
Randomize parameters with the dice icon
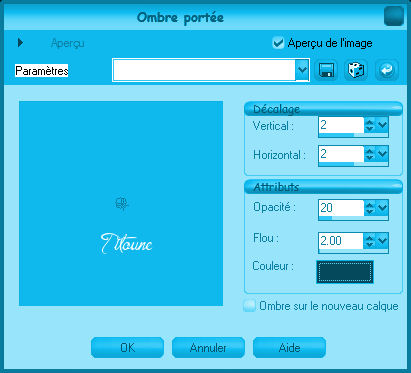click(x=356, y=70)
